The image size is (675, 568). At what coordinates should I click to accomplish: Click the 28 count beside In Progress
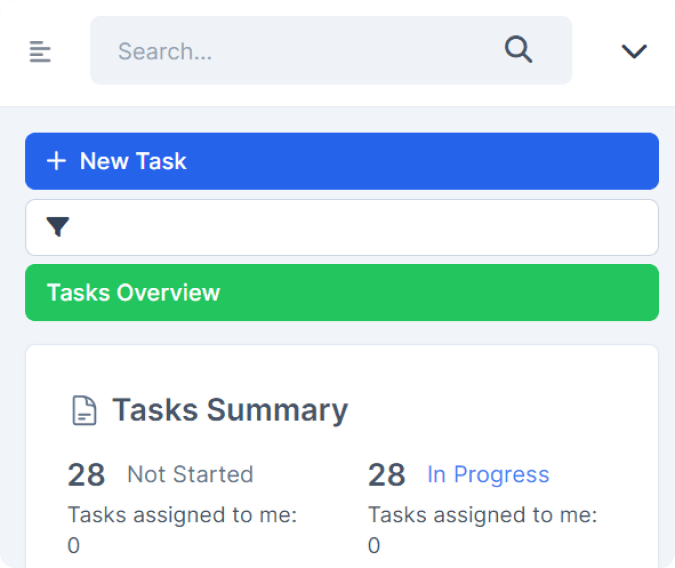coord(387,475)
